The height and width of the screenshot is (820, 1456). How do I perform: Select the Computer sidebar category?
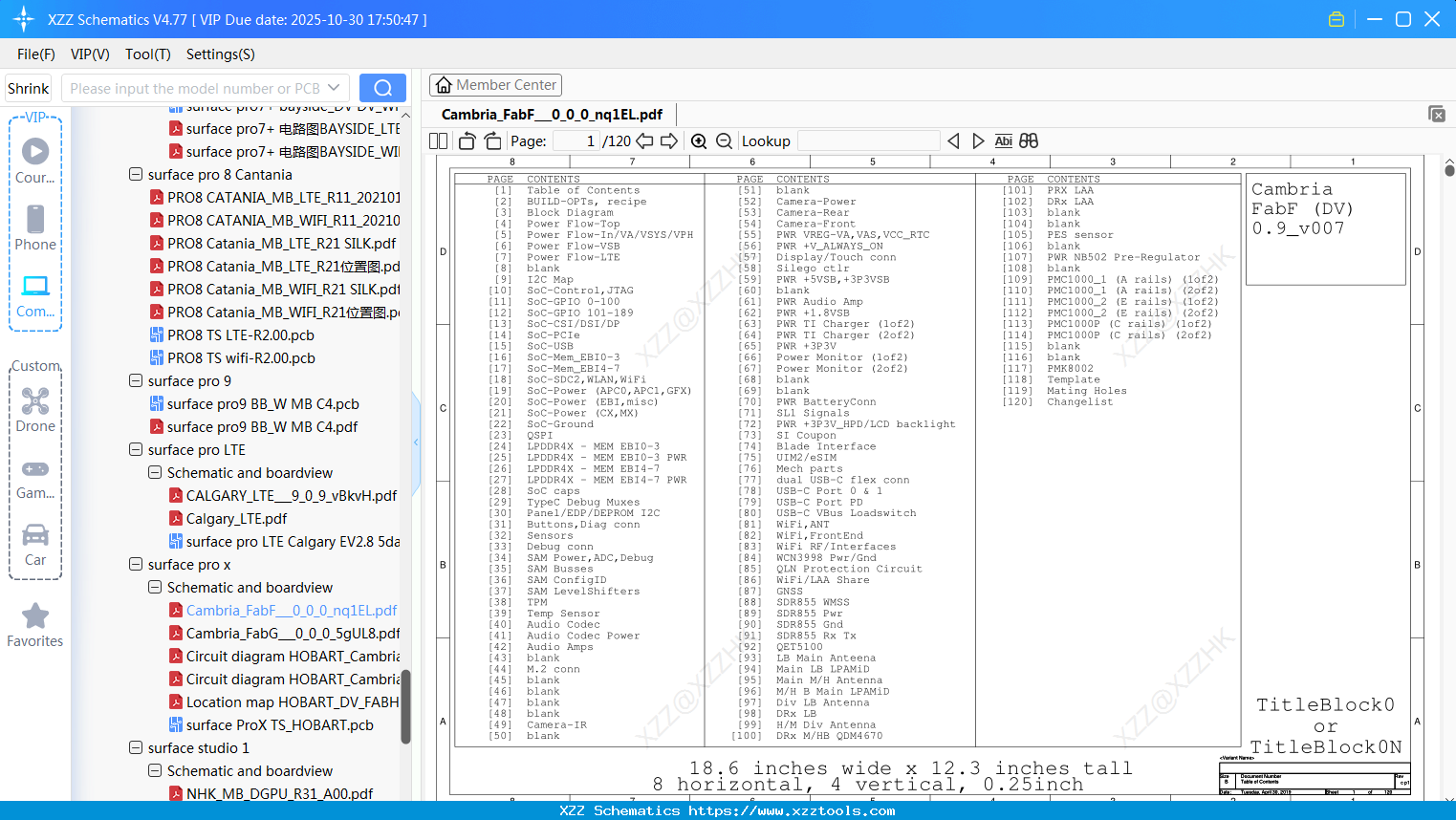point(35,295)
